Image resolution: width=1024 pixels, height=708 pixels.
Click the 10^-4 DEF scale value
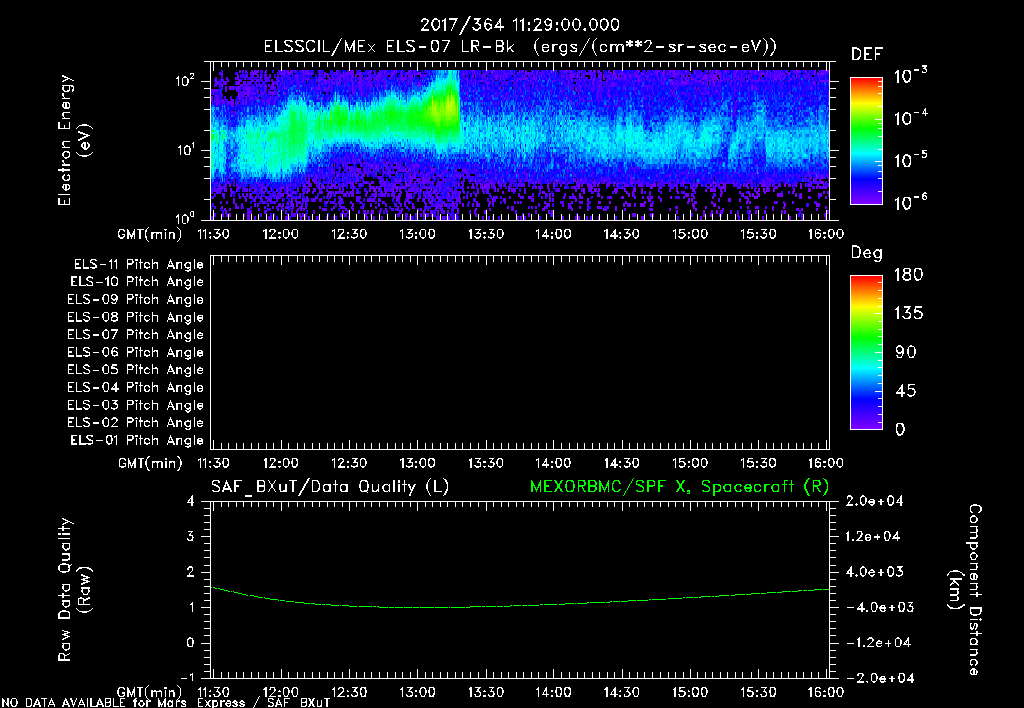point(910,118)
